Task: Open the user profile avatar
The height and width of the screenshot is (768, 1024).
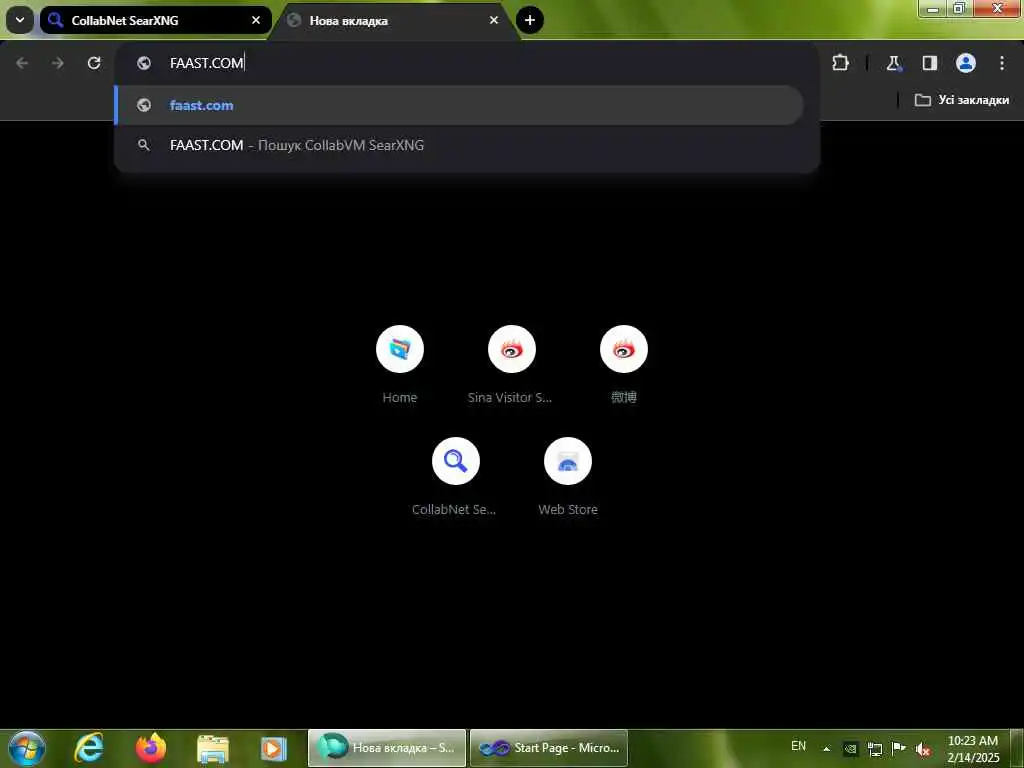Action: point(966,63)
